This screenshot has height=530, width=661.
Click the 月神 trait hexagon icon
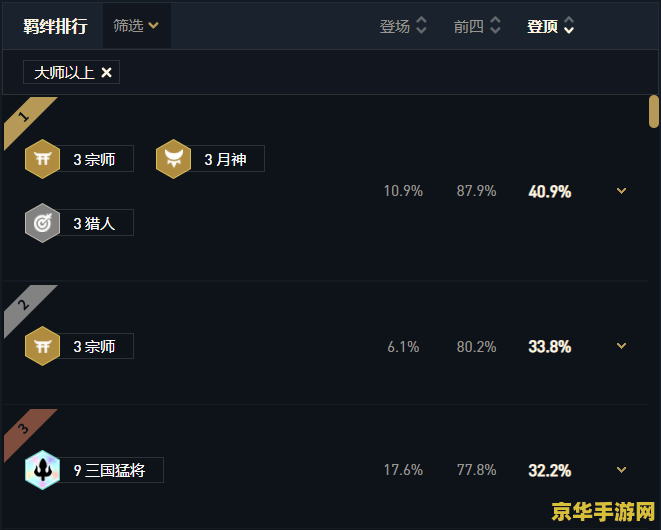pos(173,159)
